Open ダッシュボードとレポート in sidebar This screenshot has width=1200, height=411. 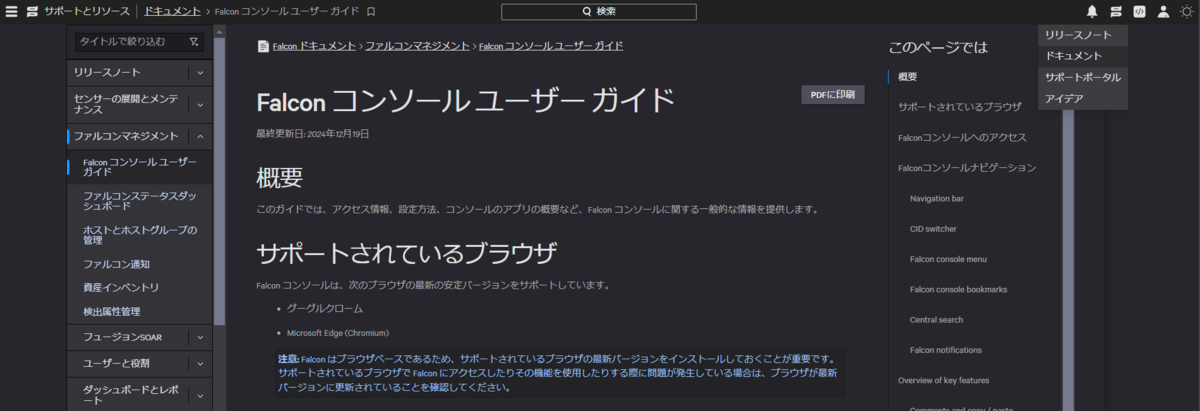132,394
